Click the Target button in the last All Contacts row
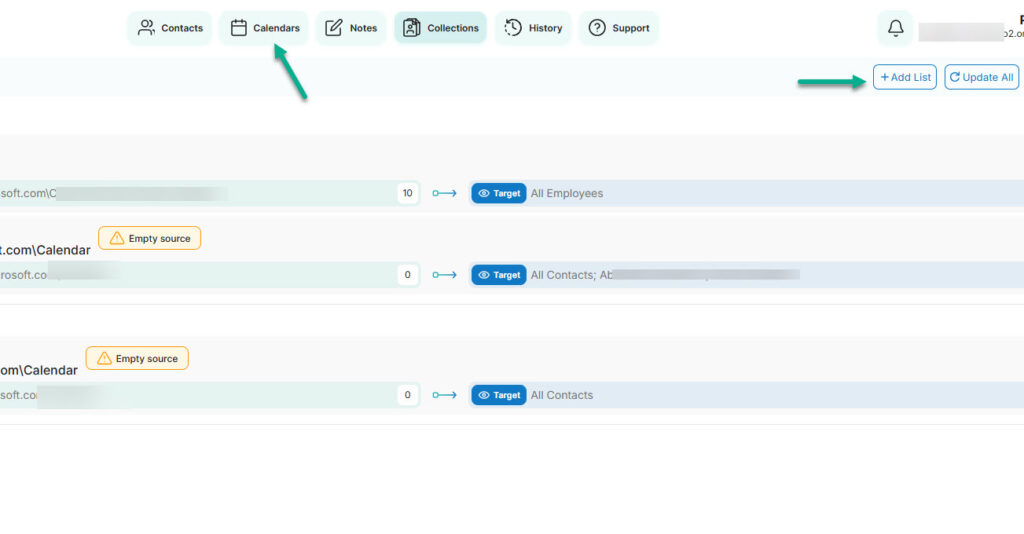 coord(499,395)
